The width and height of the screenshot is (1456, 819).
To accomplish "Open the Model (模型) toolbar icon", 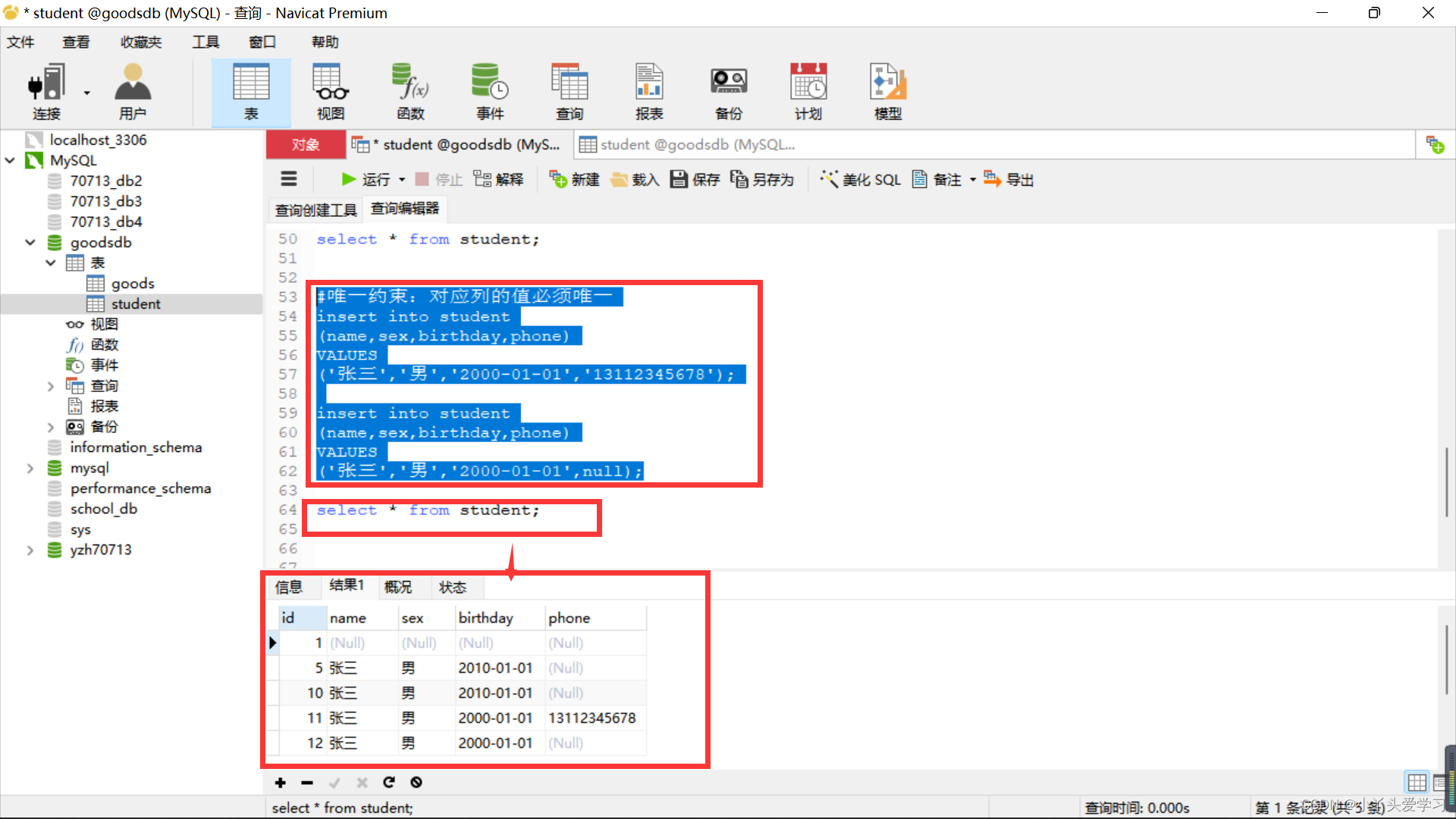I will point(888,93).
